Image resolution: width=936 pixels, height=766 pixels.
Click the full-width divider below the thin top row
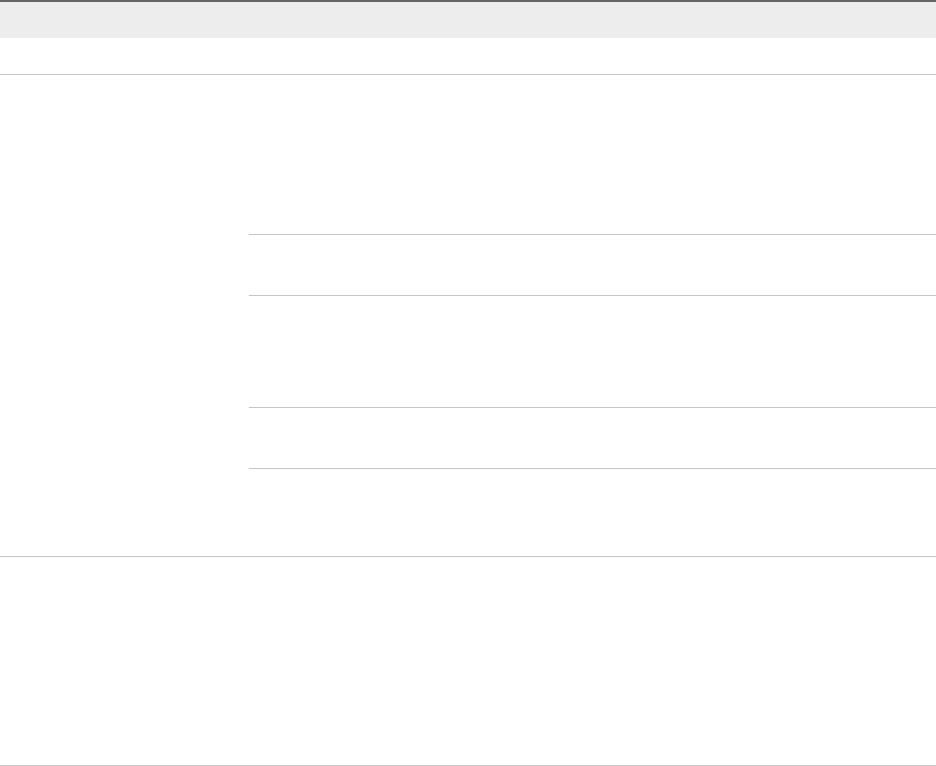(468, 74)
